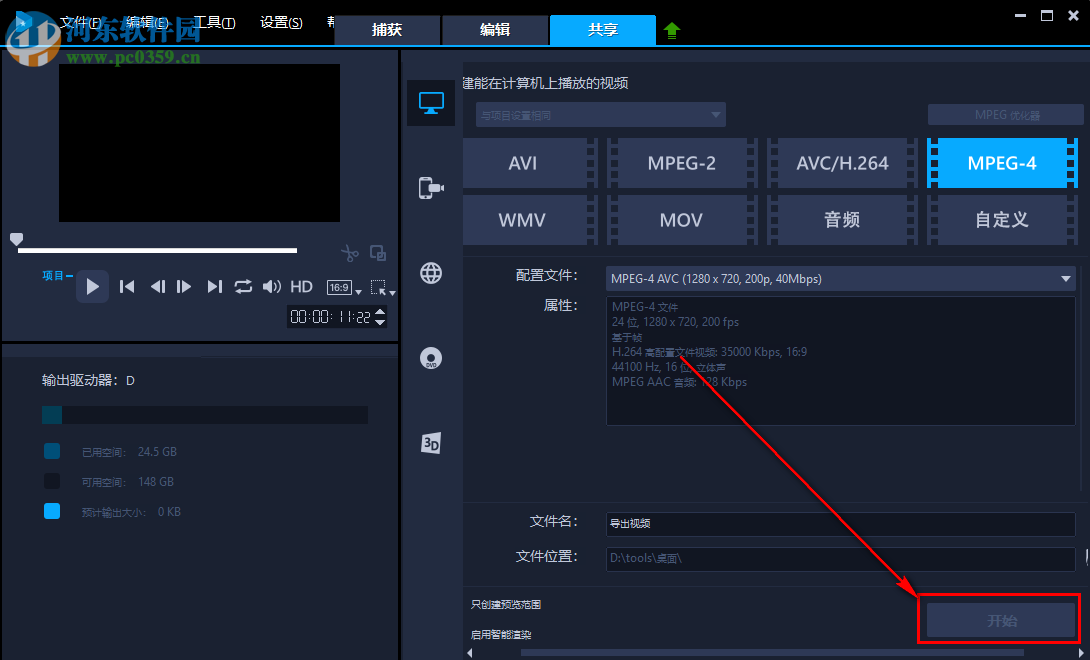Image resolution: width=1090 pixels, height=660 pixels.
Task: Select the Device output icon in sidebar
Action: (430, 188)
